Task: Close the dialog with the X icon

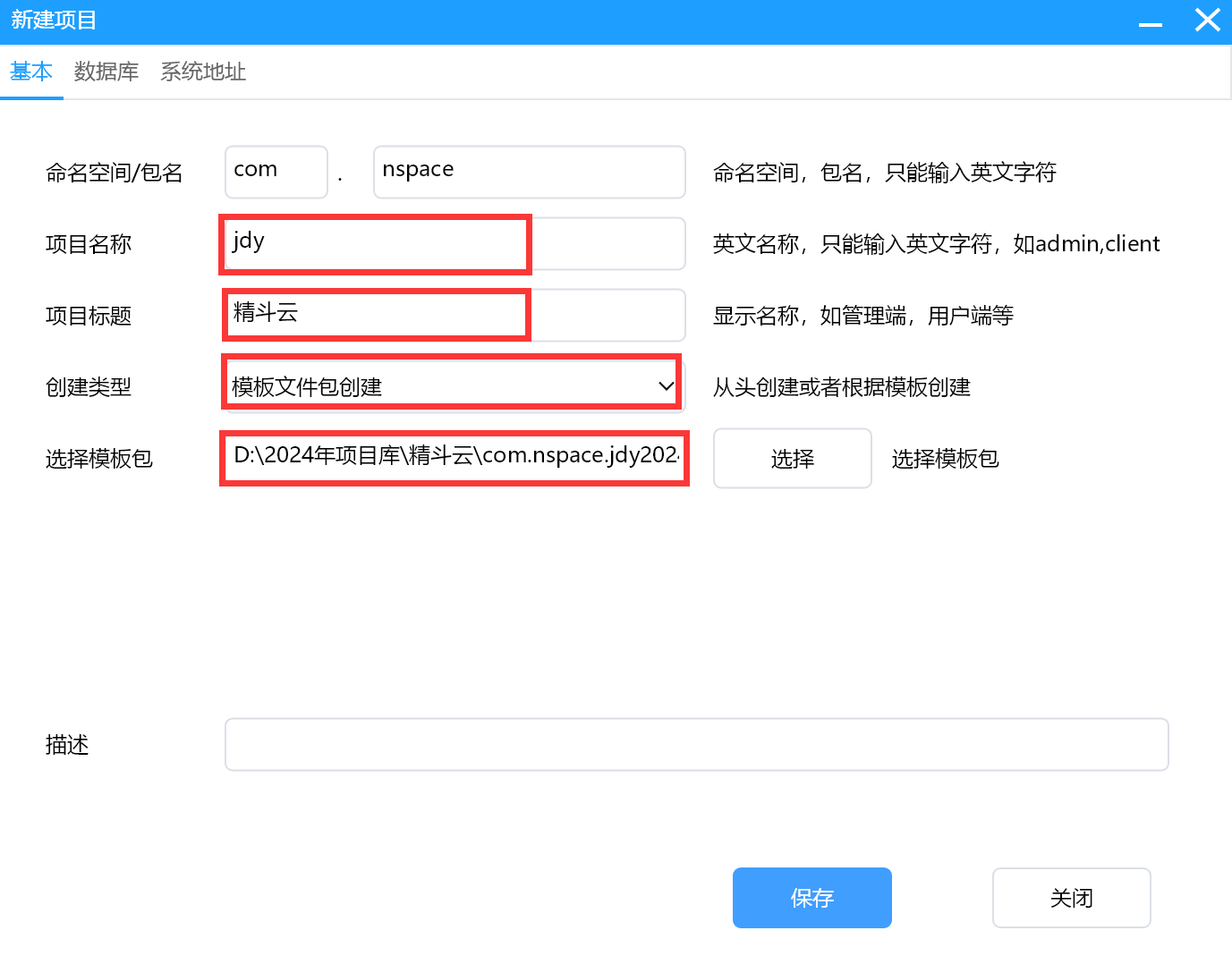Action: click(x=1207, y=21)
